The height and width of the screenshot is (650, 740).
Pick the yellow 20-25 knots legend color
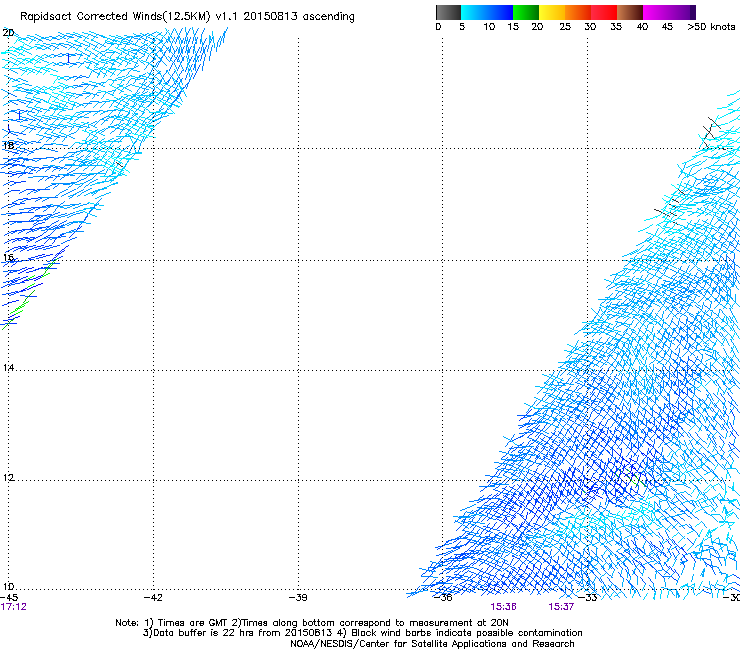click(552, 12)
